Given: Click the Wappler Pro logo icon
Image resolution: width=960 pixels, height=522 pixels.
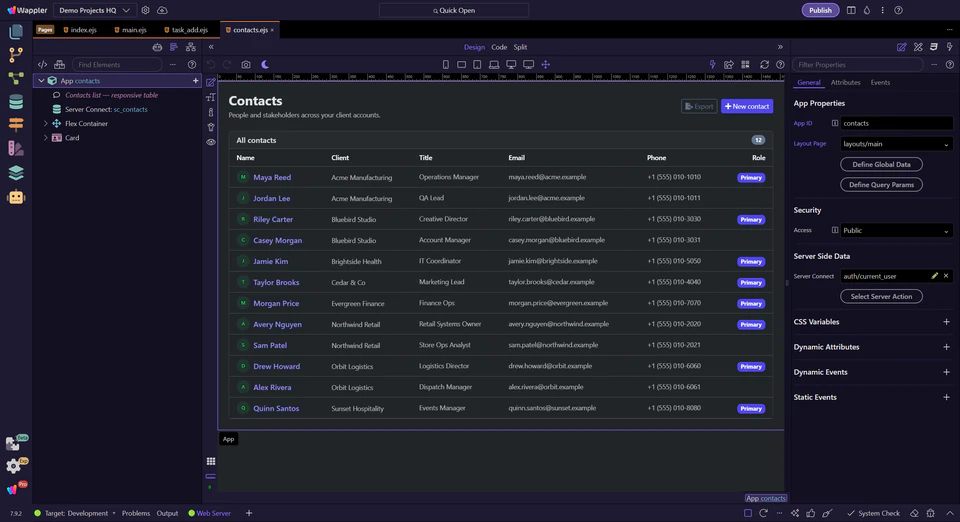Looking at the screenshot, I should pos(12,490).
